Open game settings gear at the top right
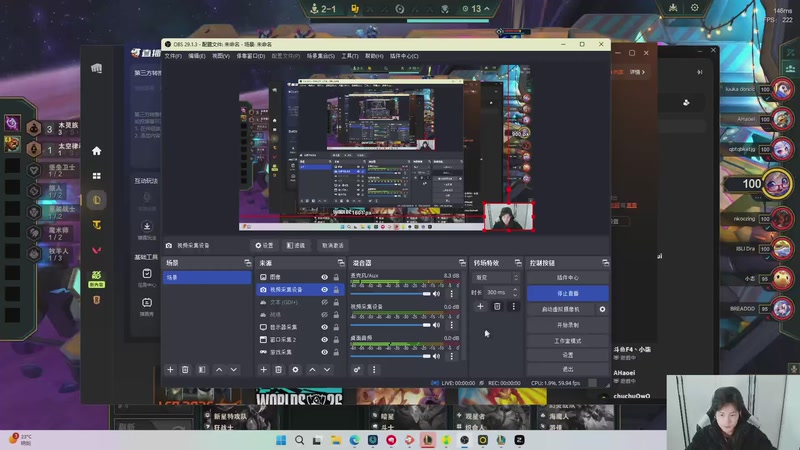This screenshot has width=800, height=450. 694,8
